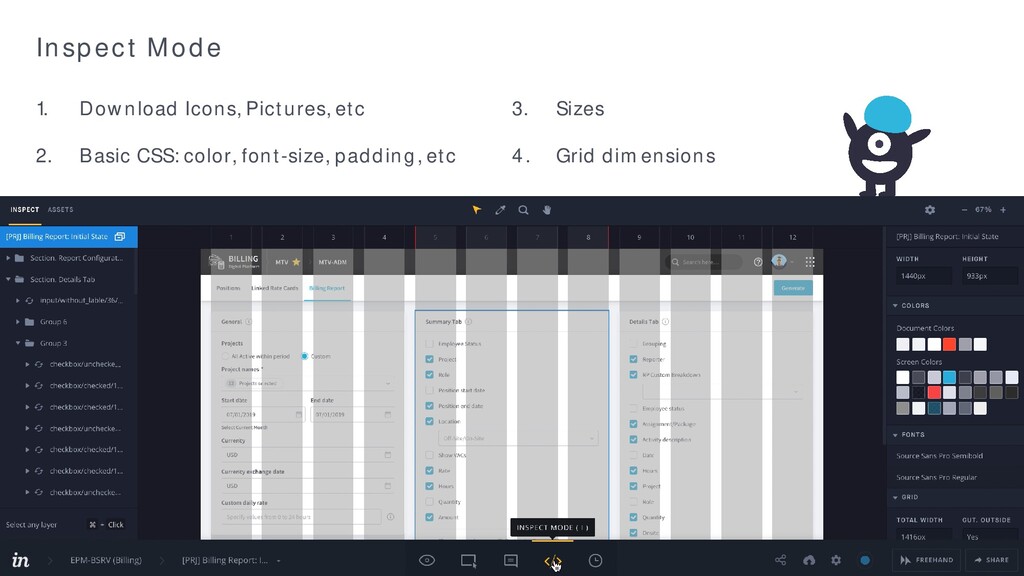
Task: Click the InVision logo home icon
Action: 20,560
